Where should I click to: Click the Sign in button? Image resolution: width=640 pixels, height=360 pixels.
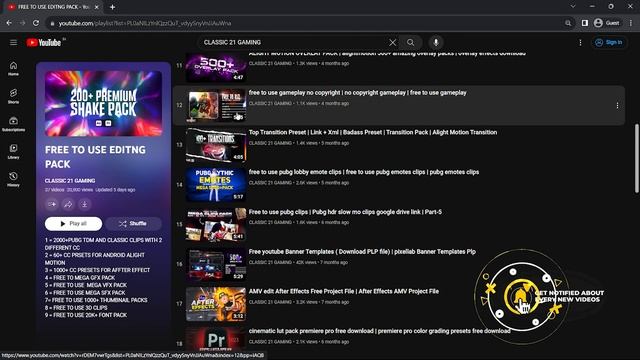609,42
